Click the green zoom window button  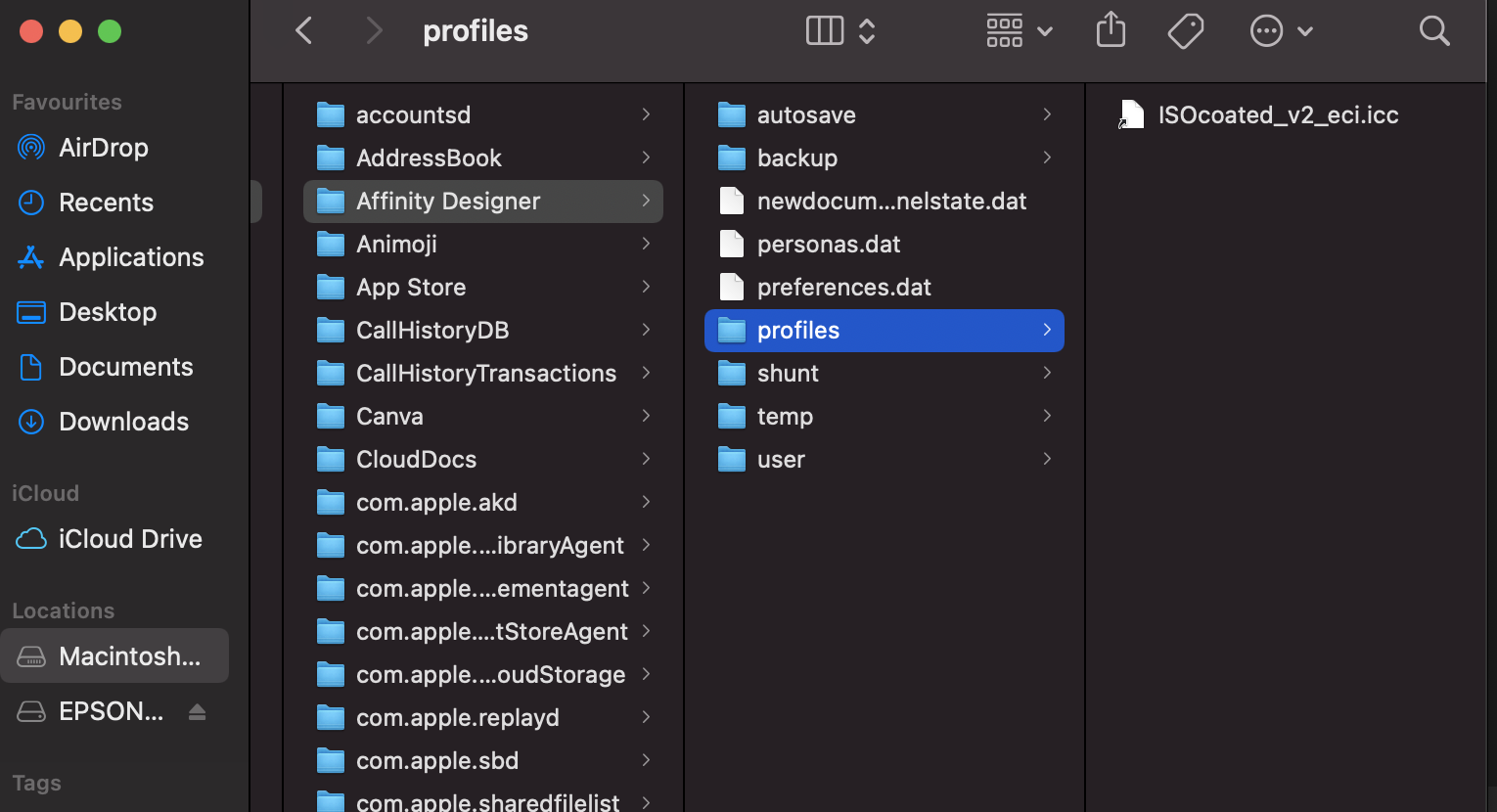coord(110,31)
